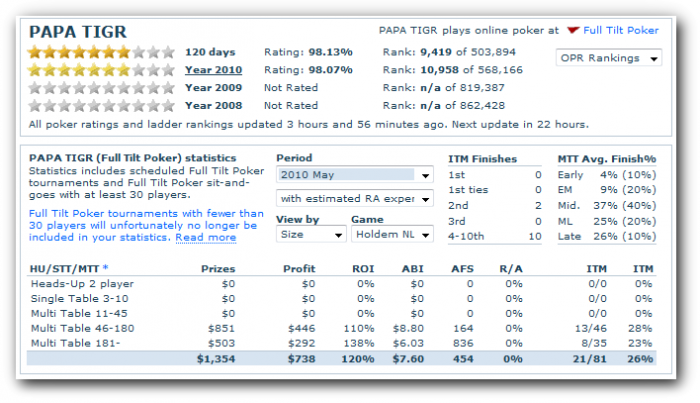Click the 120 days star rating row

(101, 52)
